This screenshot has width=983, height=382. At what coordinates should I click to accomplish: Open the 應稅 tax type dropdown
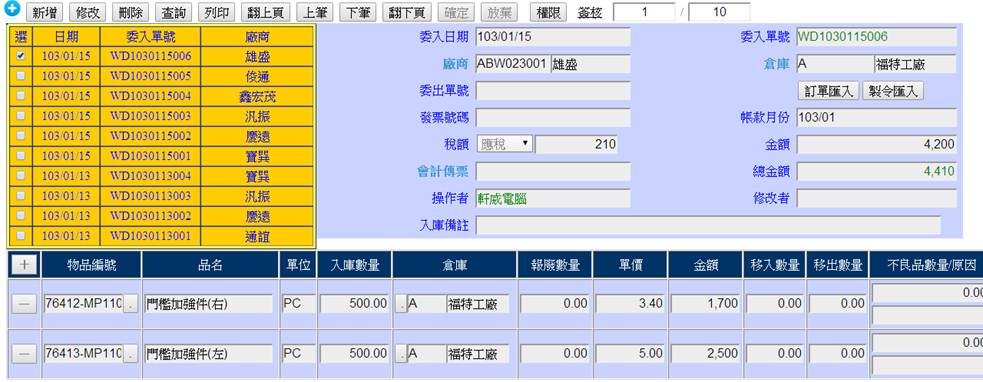[x=505, y=144]
